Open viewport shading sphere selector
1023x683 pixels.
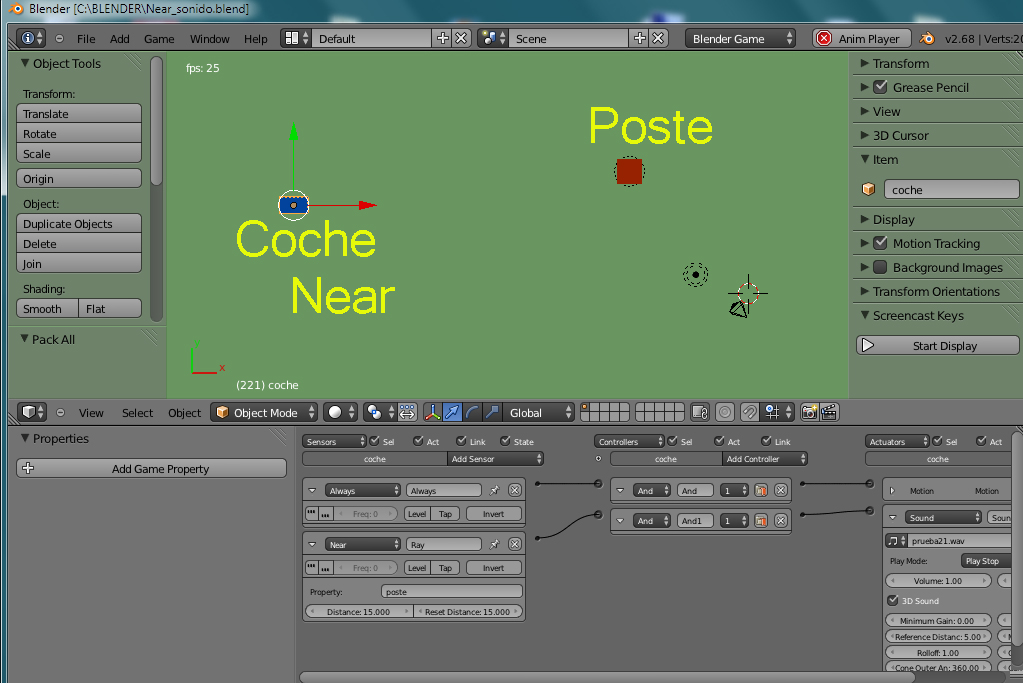click(341, 412)
